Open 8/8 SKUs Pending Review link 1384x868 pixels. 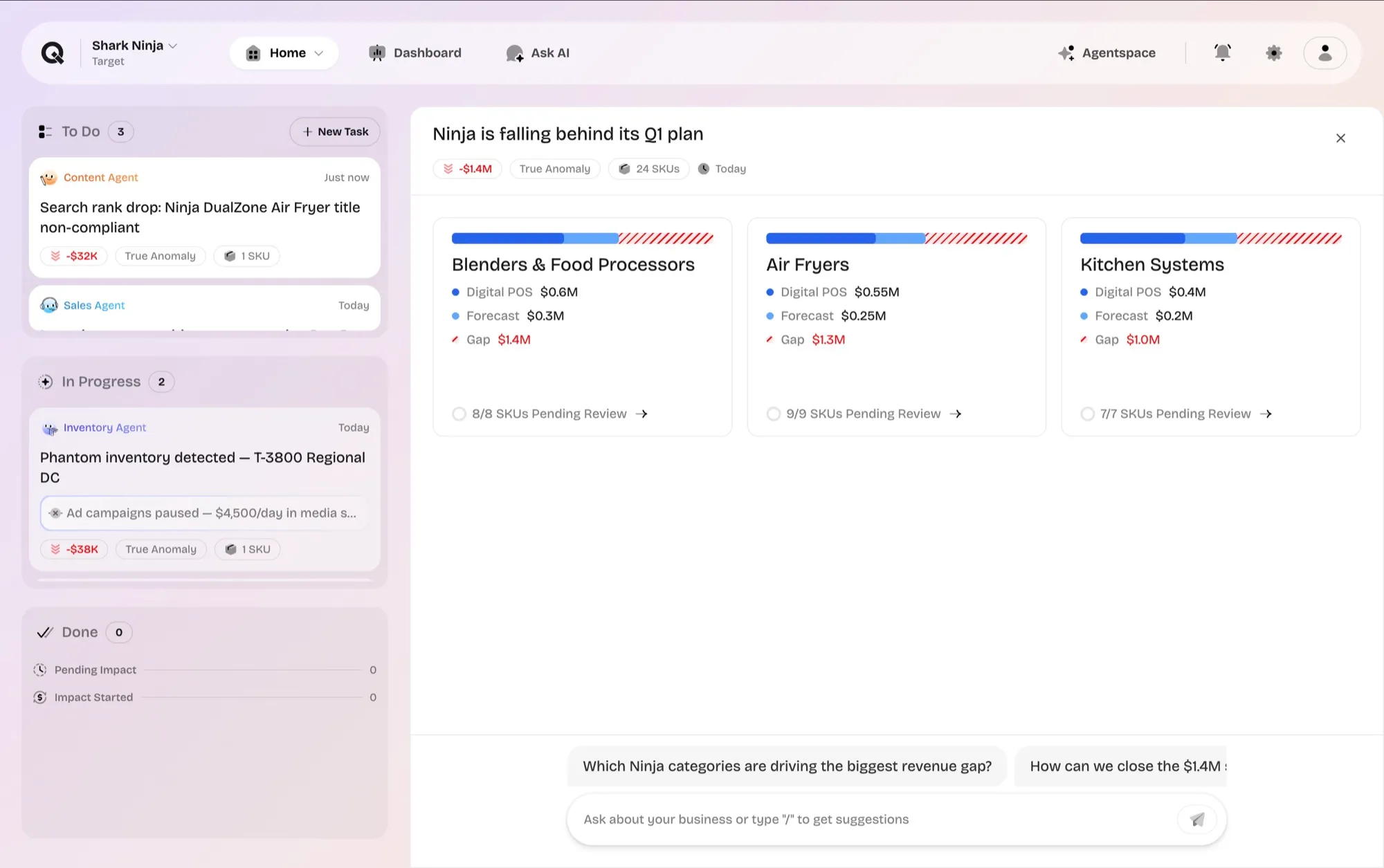tap(549, 414)
